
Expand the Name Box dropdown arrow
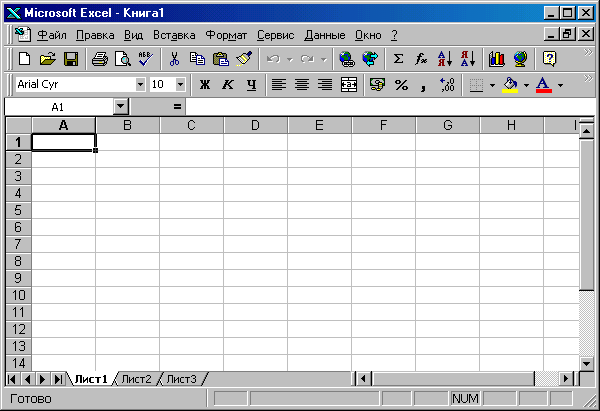(x=121, y=106)
